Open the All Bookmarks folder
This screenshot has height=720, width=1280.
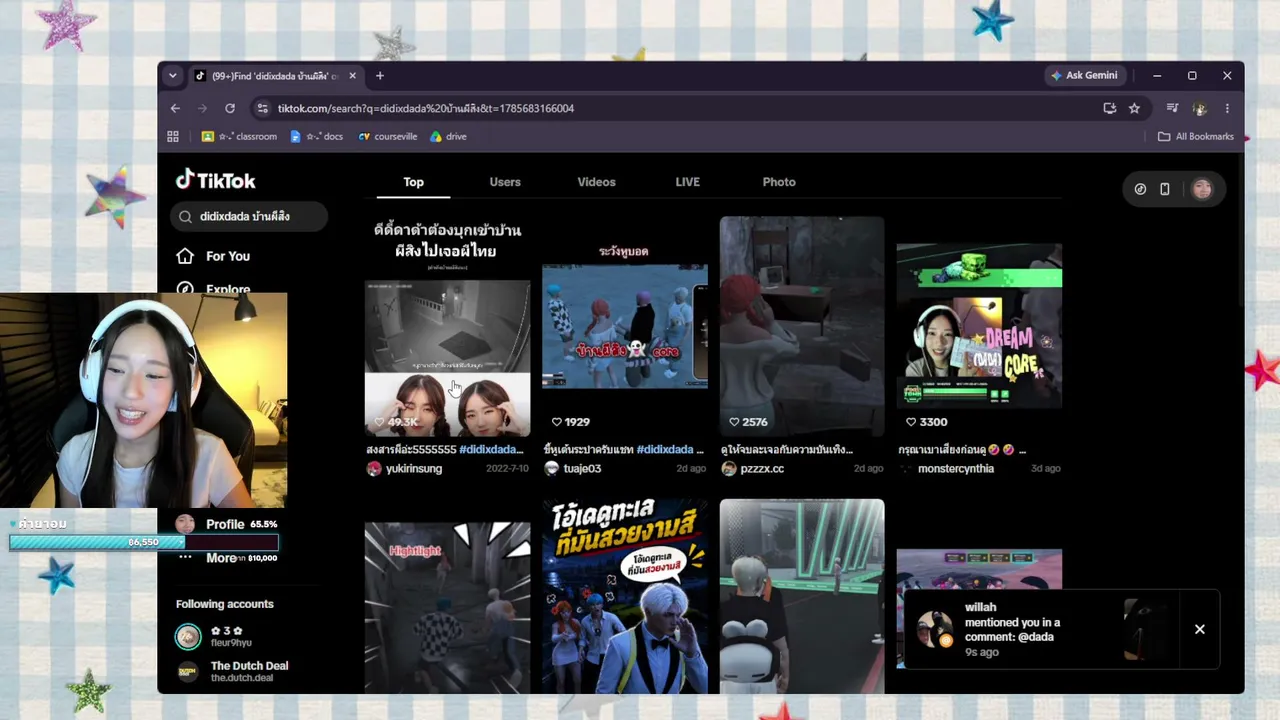pyautogui.click(x=1196, y=136)
